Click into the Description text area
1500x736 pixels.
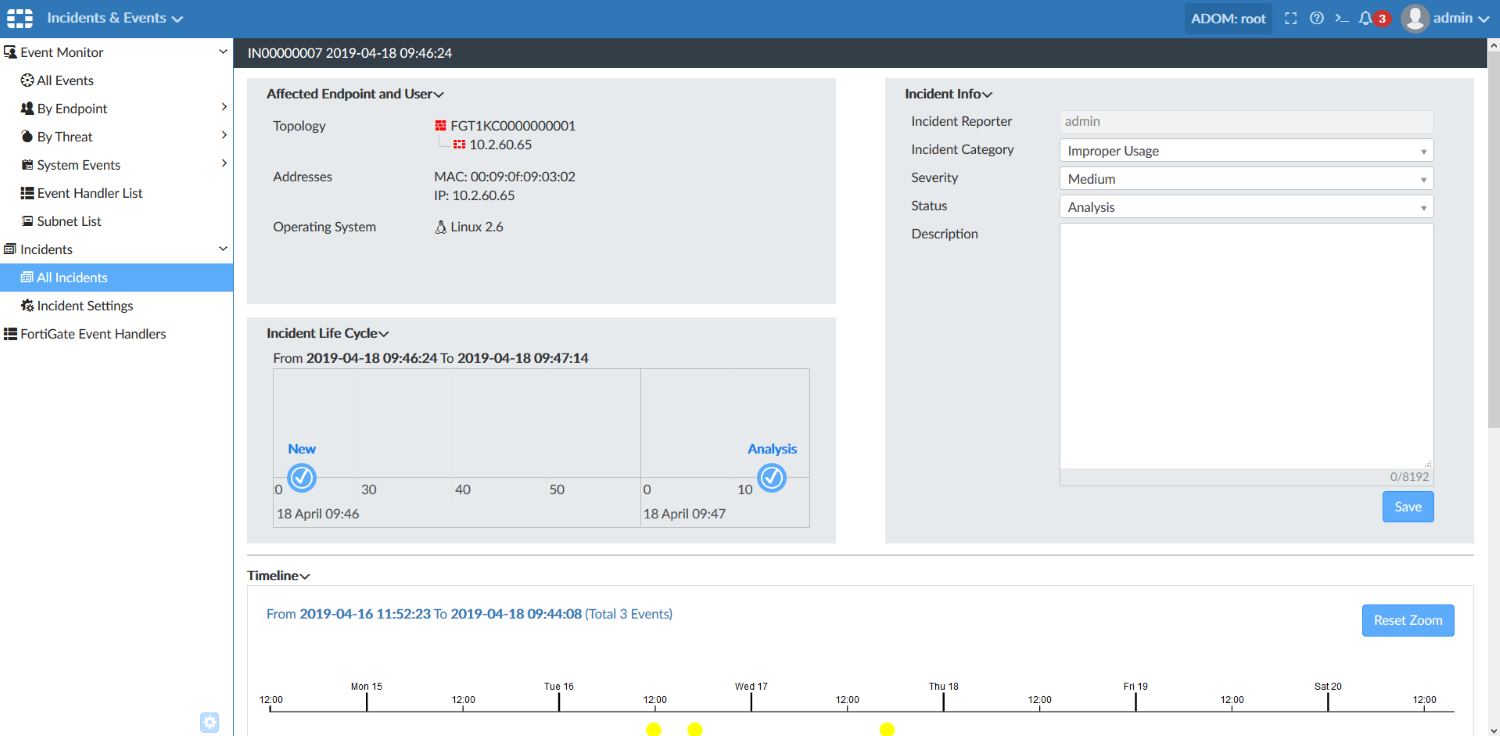(1246, 346)
